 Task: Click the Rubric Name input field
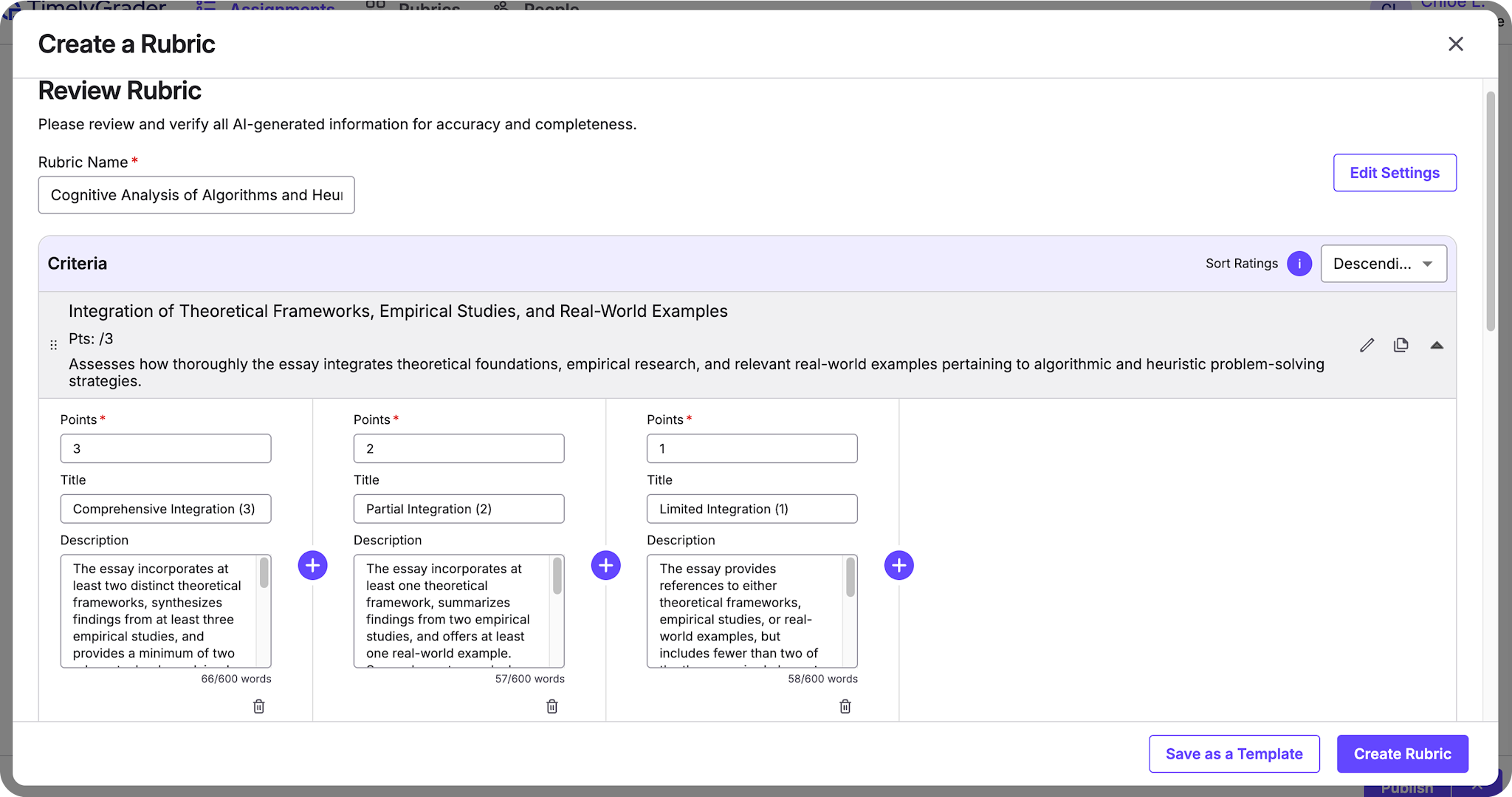[196, 195]
